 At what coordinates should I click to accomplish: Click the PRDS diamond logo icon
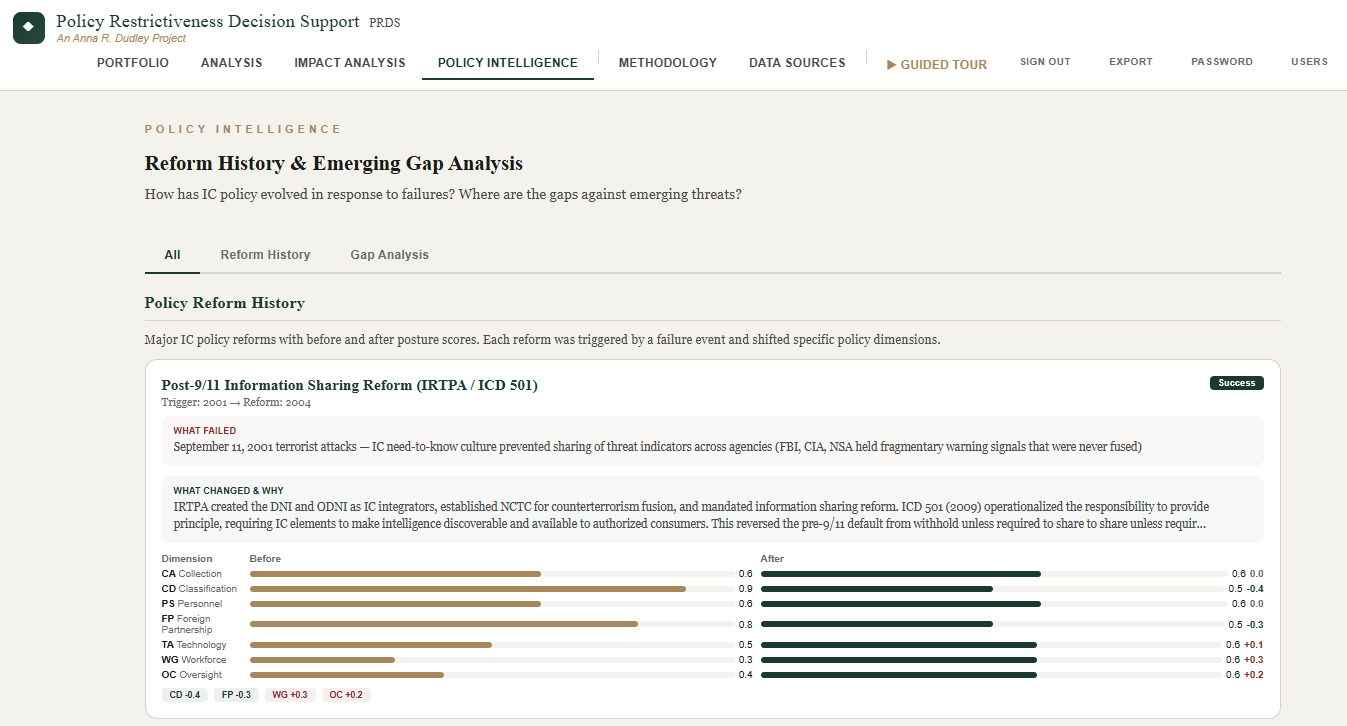pyautogui.click(x=29, y=28)
